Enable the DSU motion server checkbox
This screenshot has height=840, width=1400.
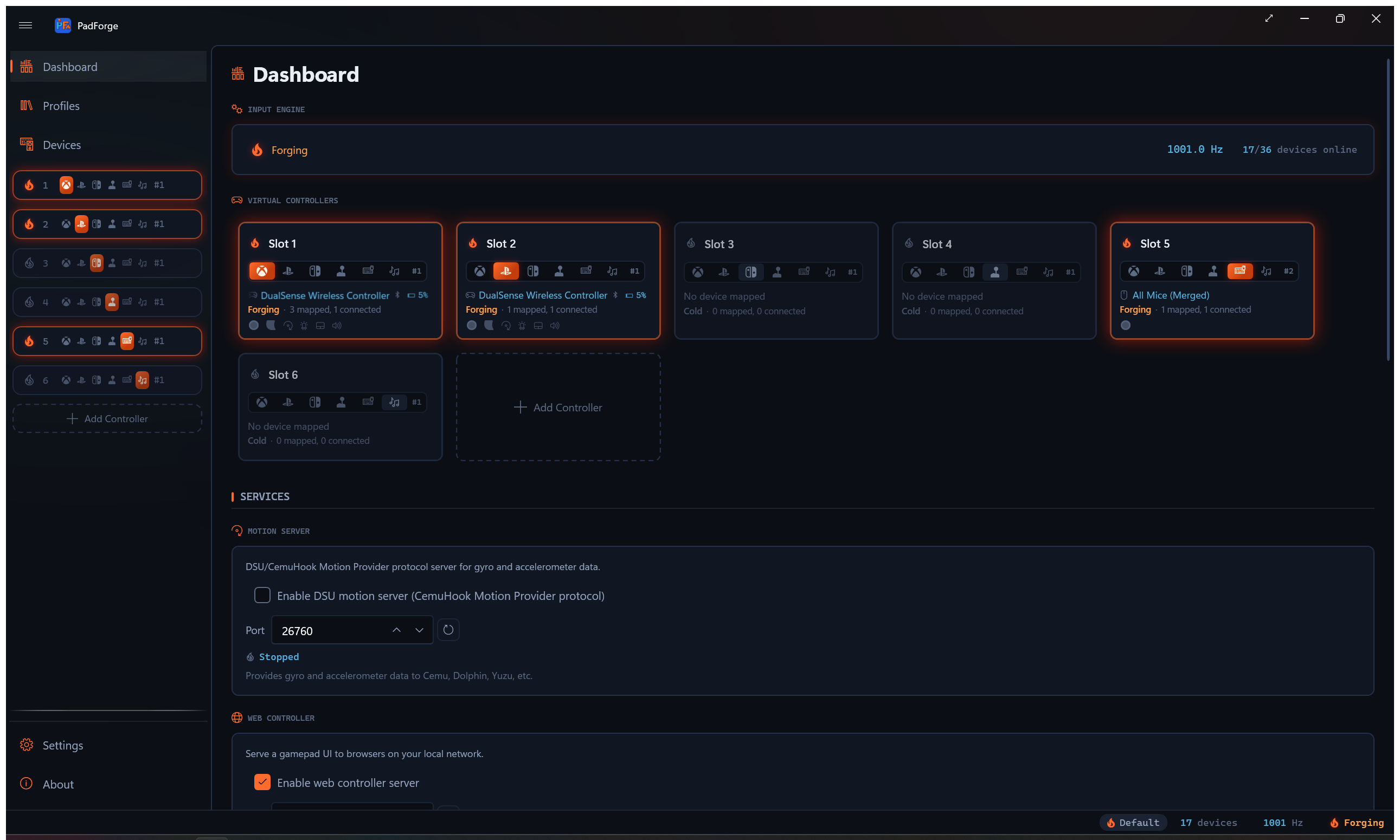click(262, 596)
